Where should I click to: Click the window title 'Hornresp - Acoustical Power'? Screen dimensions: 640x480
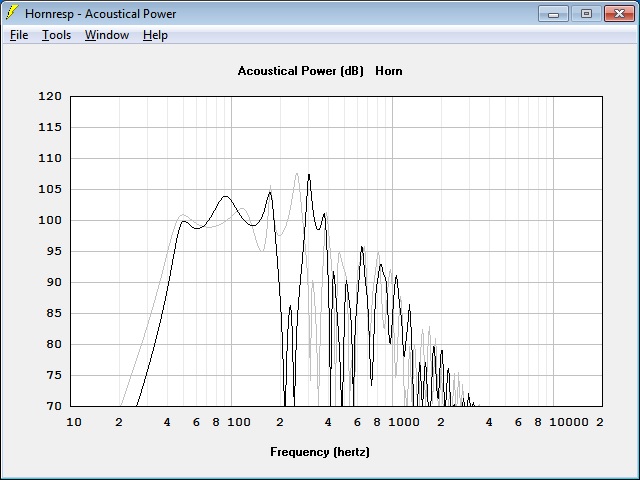pyautogui.click(x=100, y=14)
